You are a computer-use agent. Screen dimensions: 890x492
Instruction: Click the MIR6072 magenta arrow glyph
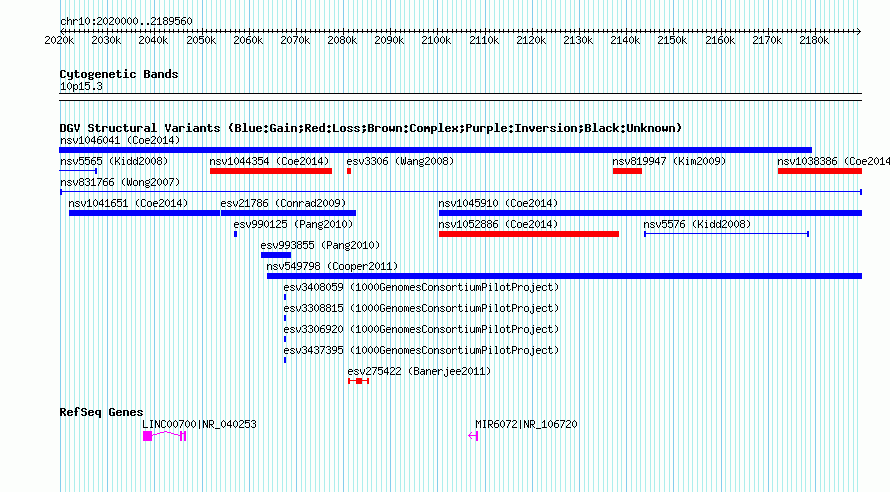tap(473, 436)
